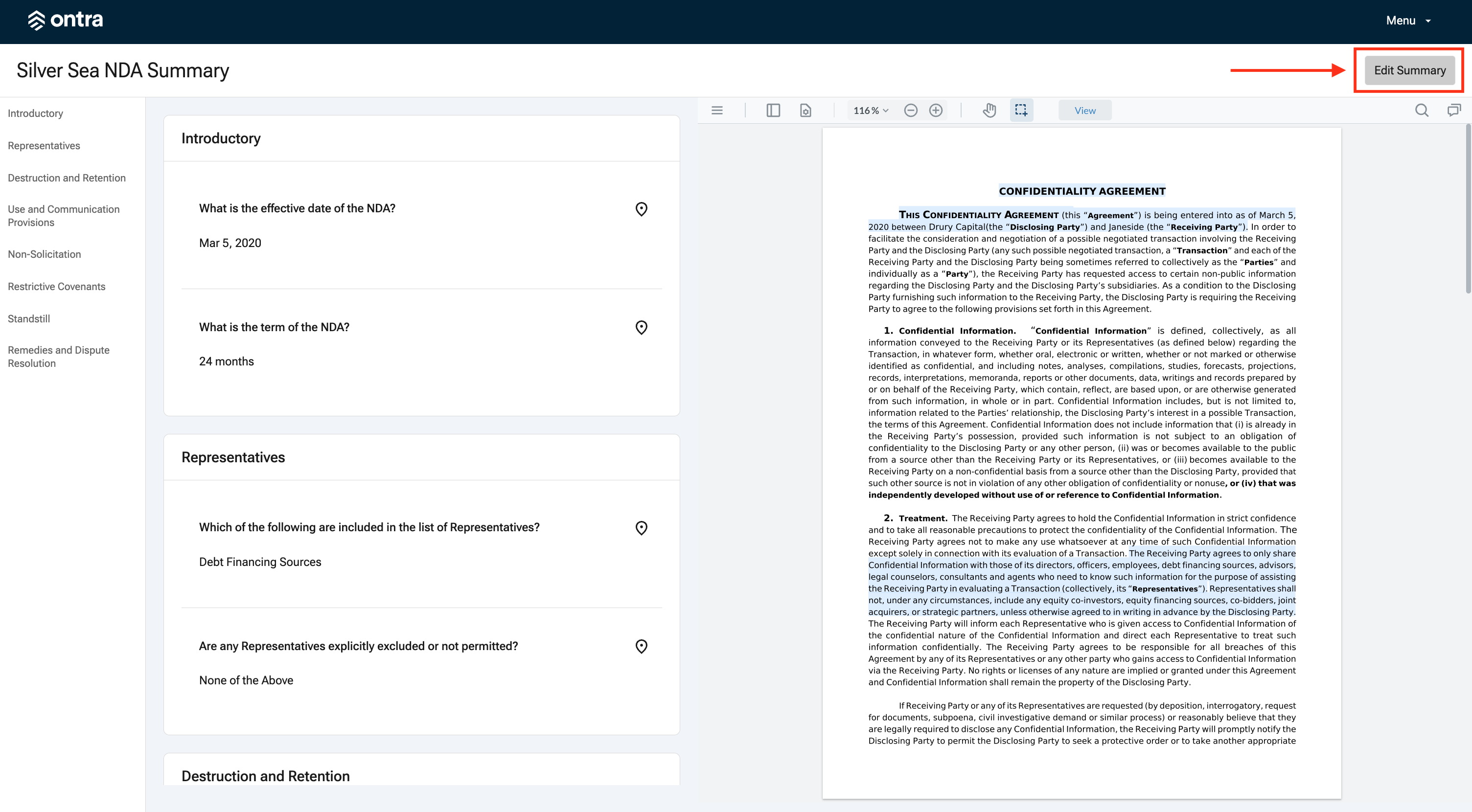The height and width of the screenshot is (812, 1472).
Task: Activate the marquee select tool
Action: pyautogui.click(x=1021, y=110)
